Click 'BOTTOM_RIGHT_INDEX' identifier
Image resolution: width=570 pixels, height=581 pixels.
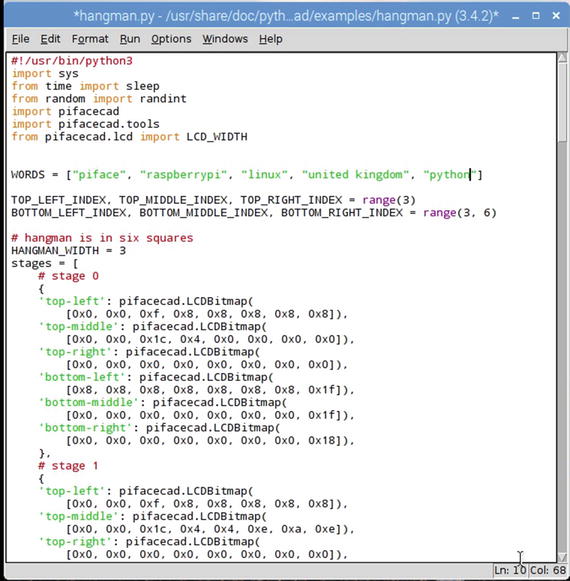pos(342,213)
